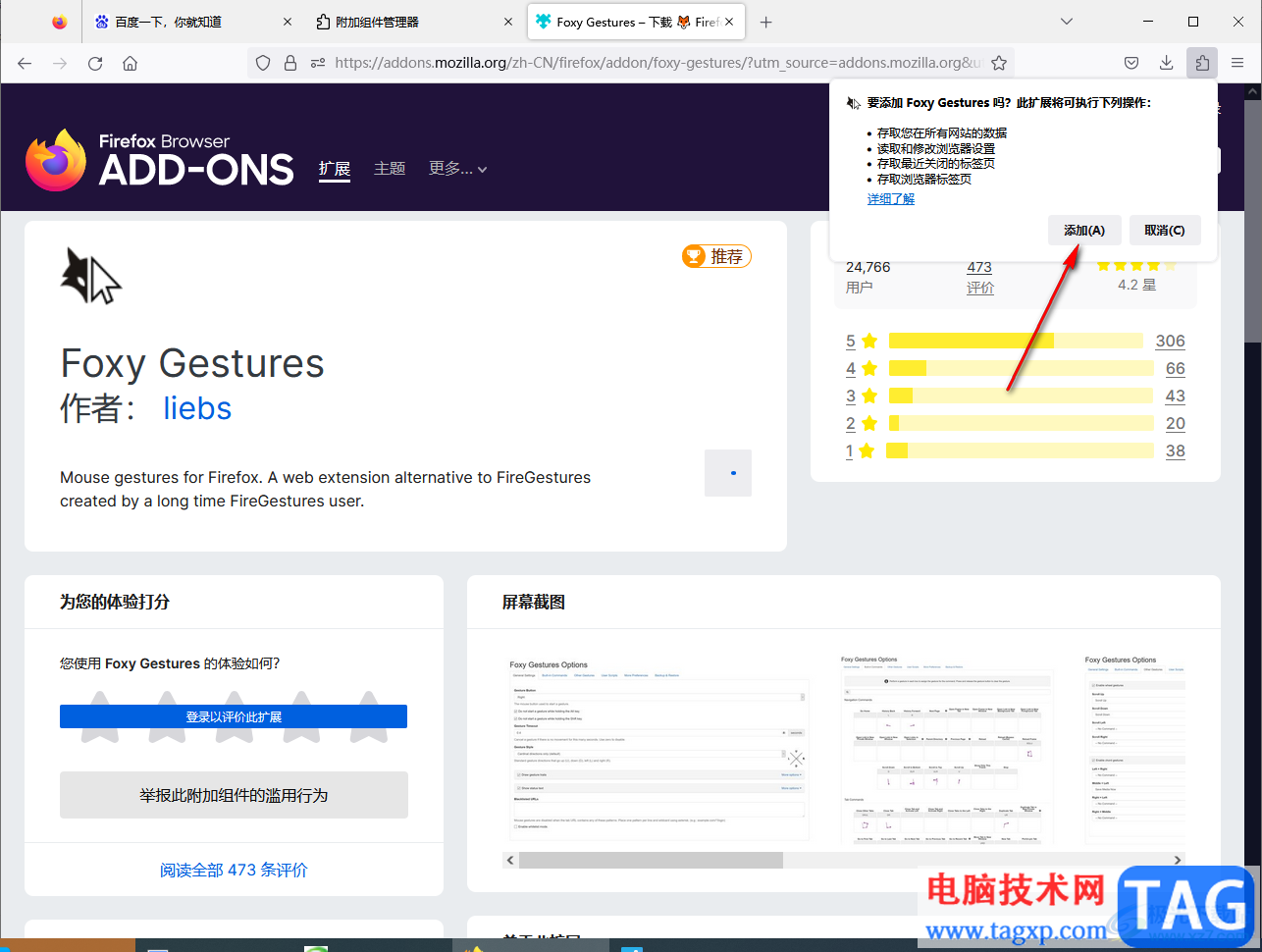The height and width of the screenshot is (952, 1262).
Task: Open the 20 two-star reviews count
Action: coord(1176,423)
